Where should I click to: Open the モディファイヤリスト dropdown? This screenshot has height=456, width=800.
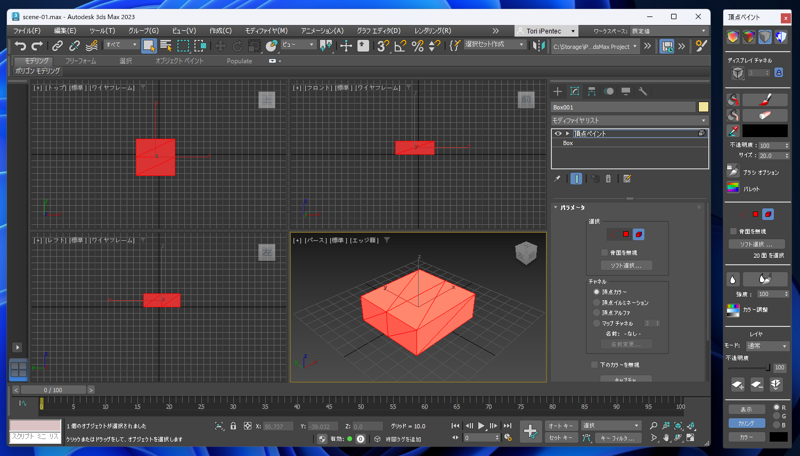[630, 120]
